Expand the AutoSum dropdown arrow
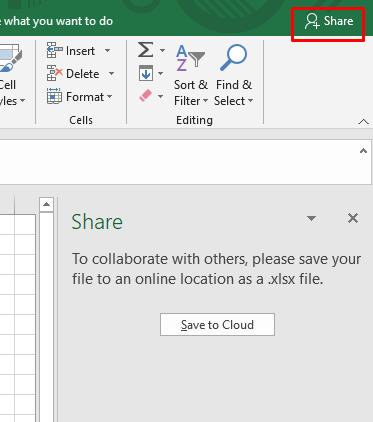 [162, 51]
